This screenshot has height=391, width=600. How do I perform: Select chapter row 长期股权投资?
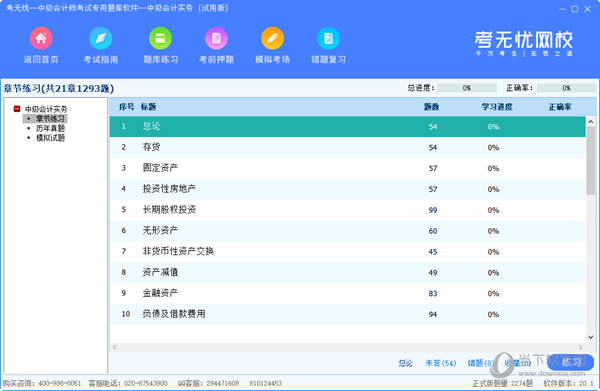pos(347,210)
